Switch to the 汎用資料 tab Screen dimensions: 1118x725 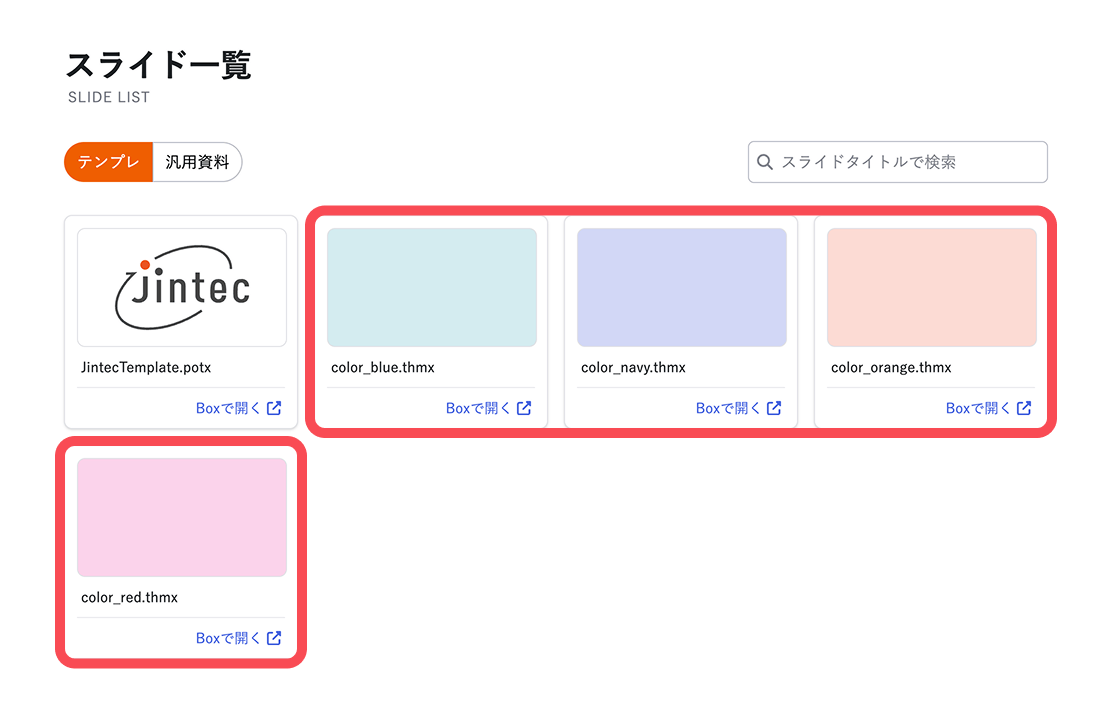[x=197, y=162]
